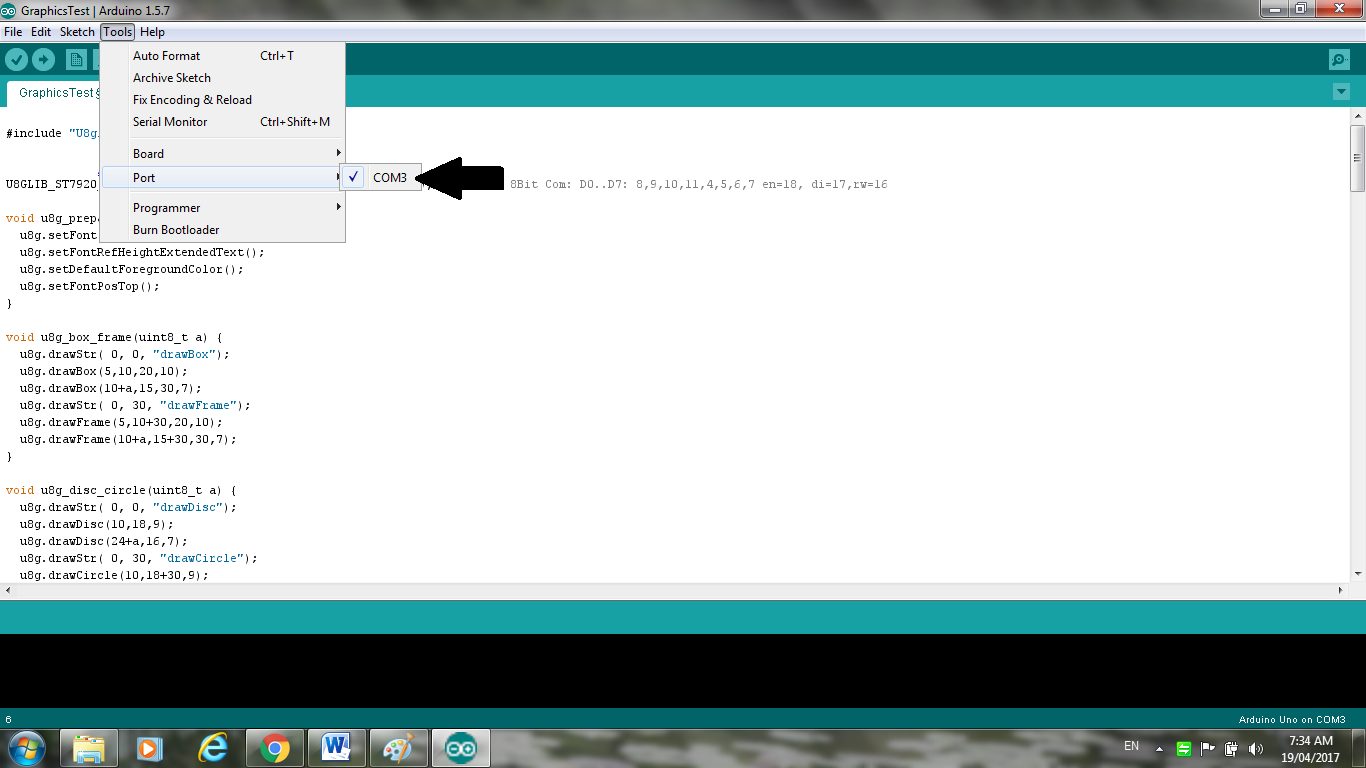The image size is (1366, 768).
Task: Open Serial Monitor from Tools menu
Action: click(223, 122)
